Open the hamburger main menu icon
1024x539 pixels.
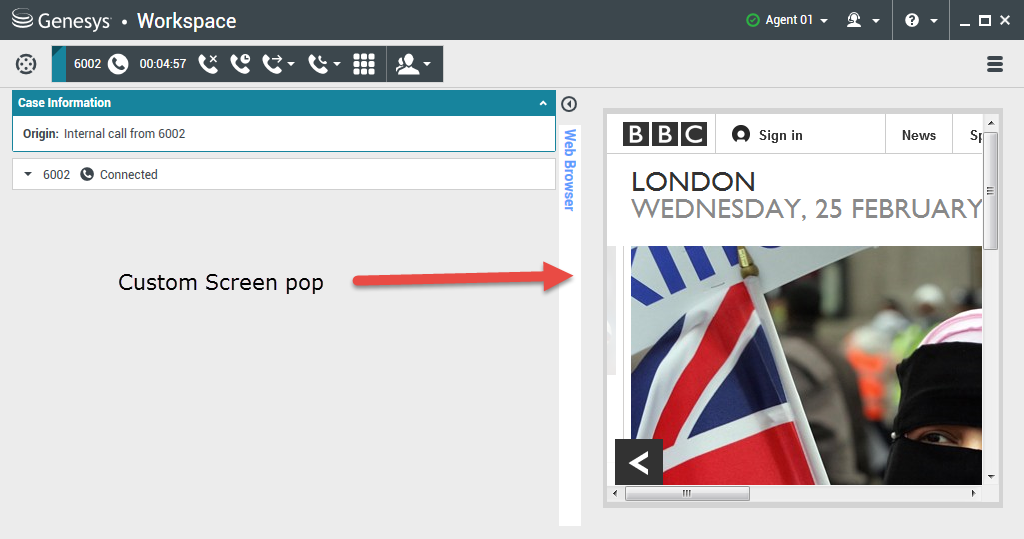tap(995, 64)
